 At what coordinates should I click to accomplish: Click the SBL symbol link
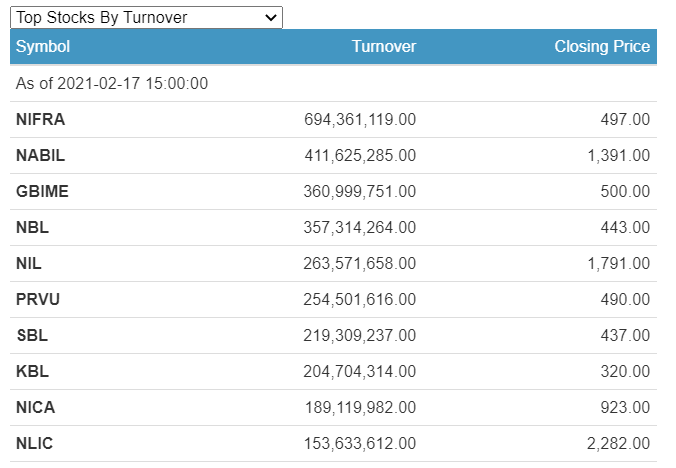pyautogui.click(x=32, y=335)
